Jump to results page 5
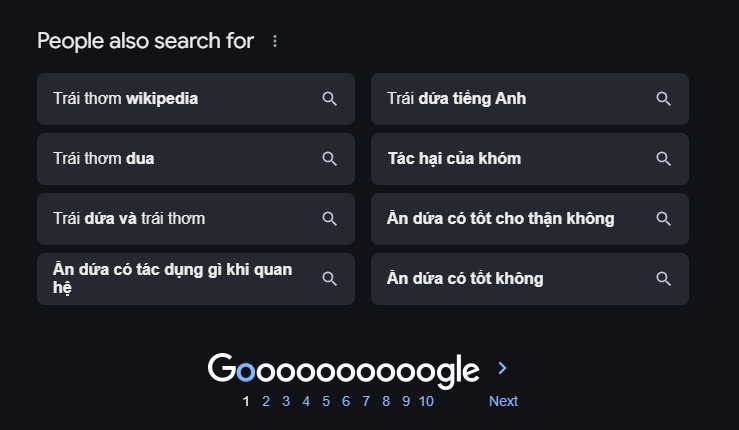 click(326, 402)
